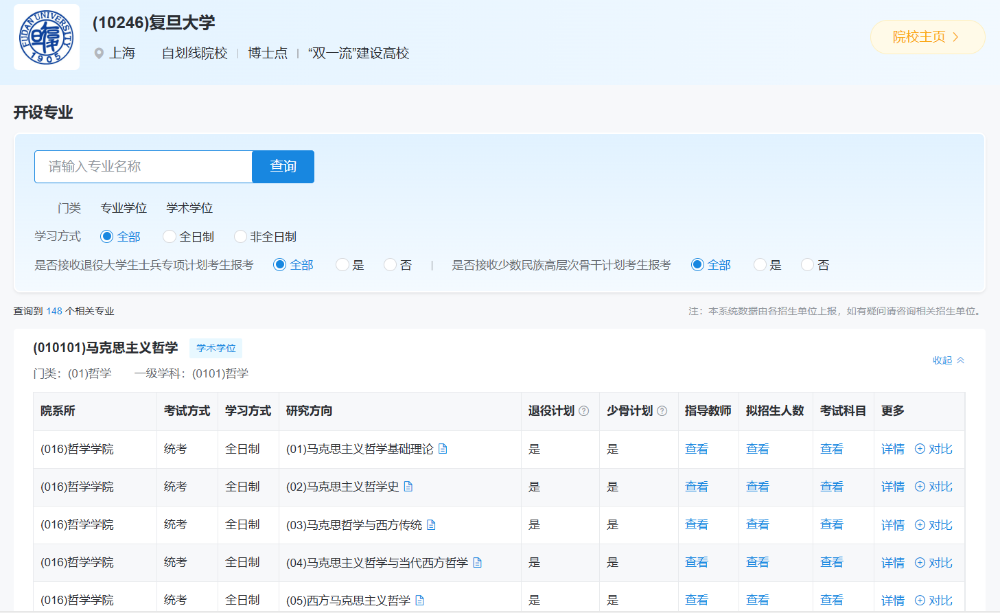This screenshot has width=1000, height=613.
Task: Click the Fudan University logo
Action: click(x=46, y=37)
